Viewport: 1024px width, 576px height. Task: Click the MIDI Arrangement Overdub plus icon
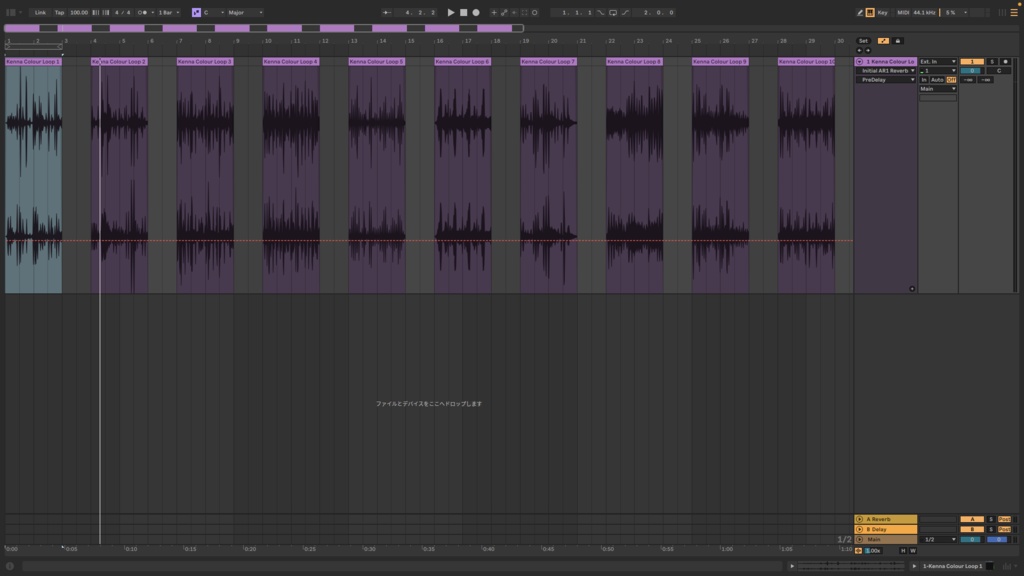coord(494,12)
